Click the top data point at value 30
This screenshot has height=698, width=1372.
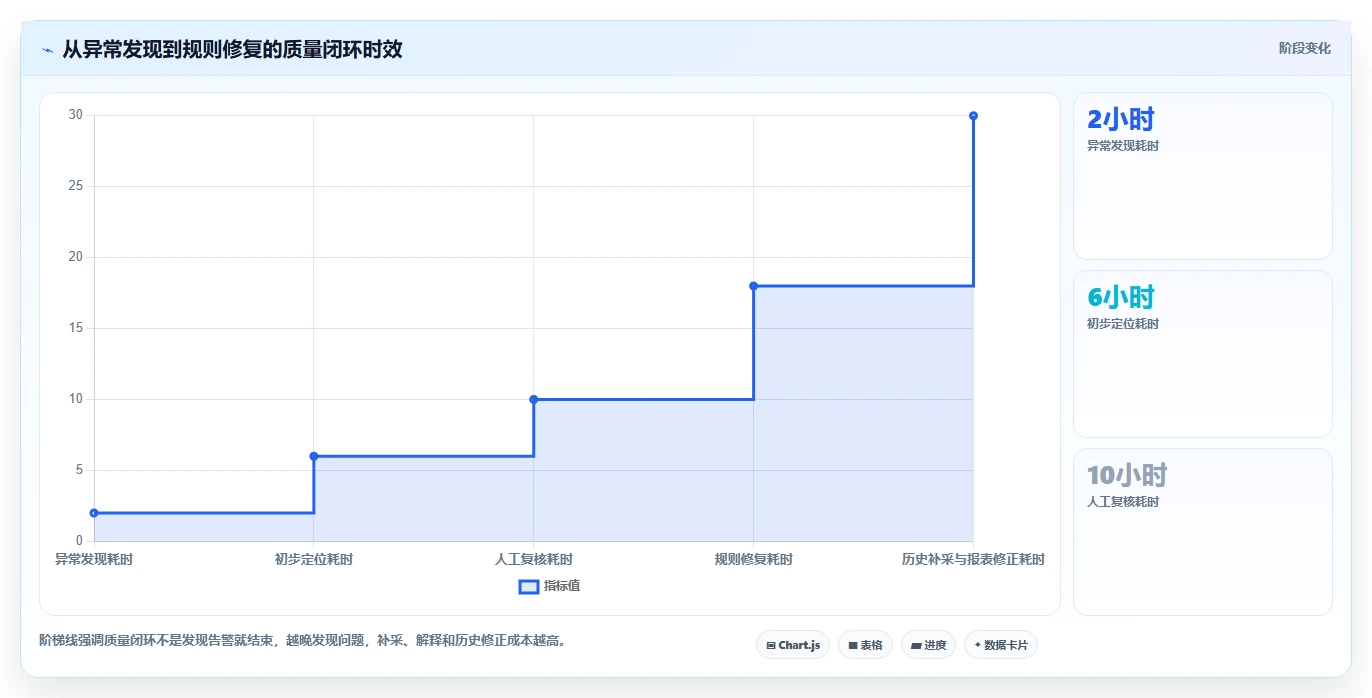pos(973,116)
